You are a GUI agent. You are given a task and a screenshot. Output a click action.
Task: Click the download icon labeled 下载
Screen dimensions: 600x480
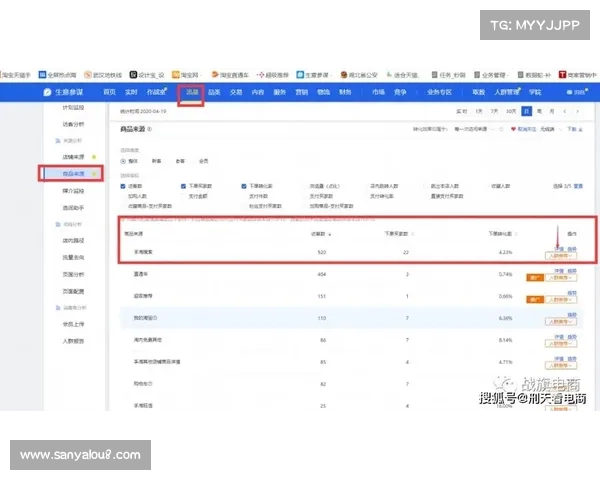572,130
